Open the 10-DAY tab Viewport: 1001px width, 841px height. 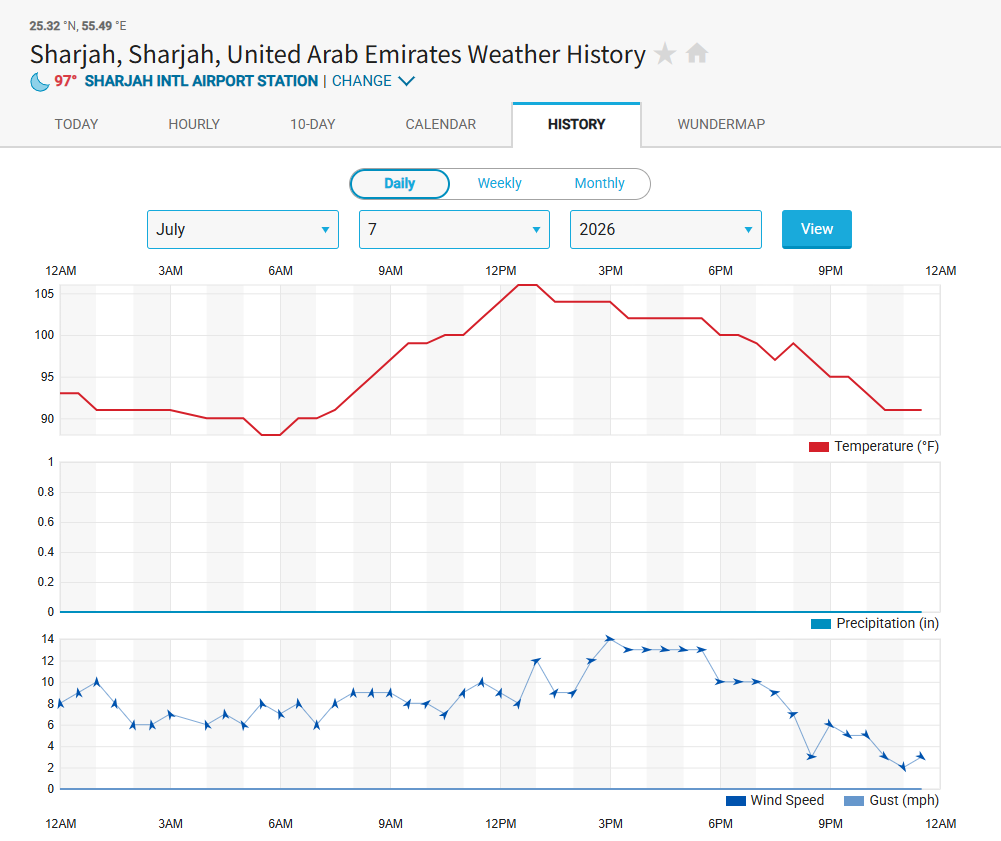coord(313,124)
